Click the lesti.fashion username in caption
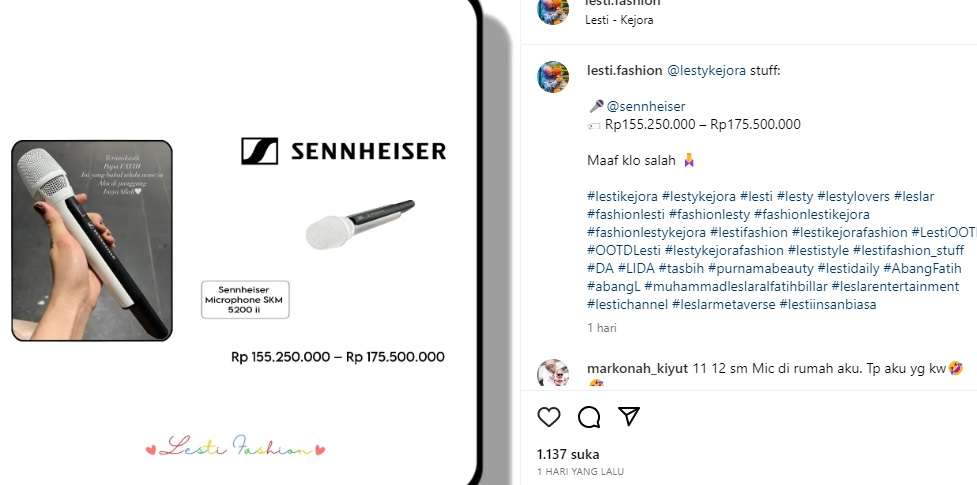 624,70
